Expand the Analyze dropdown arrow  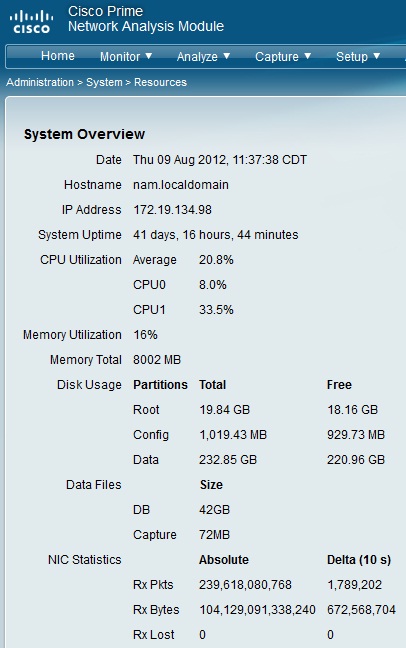coord(227,56)
